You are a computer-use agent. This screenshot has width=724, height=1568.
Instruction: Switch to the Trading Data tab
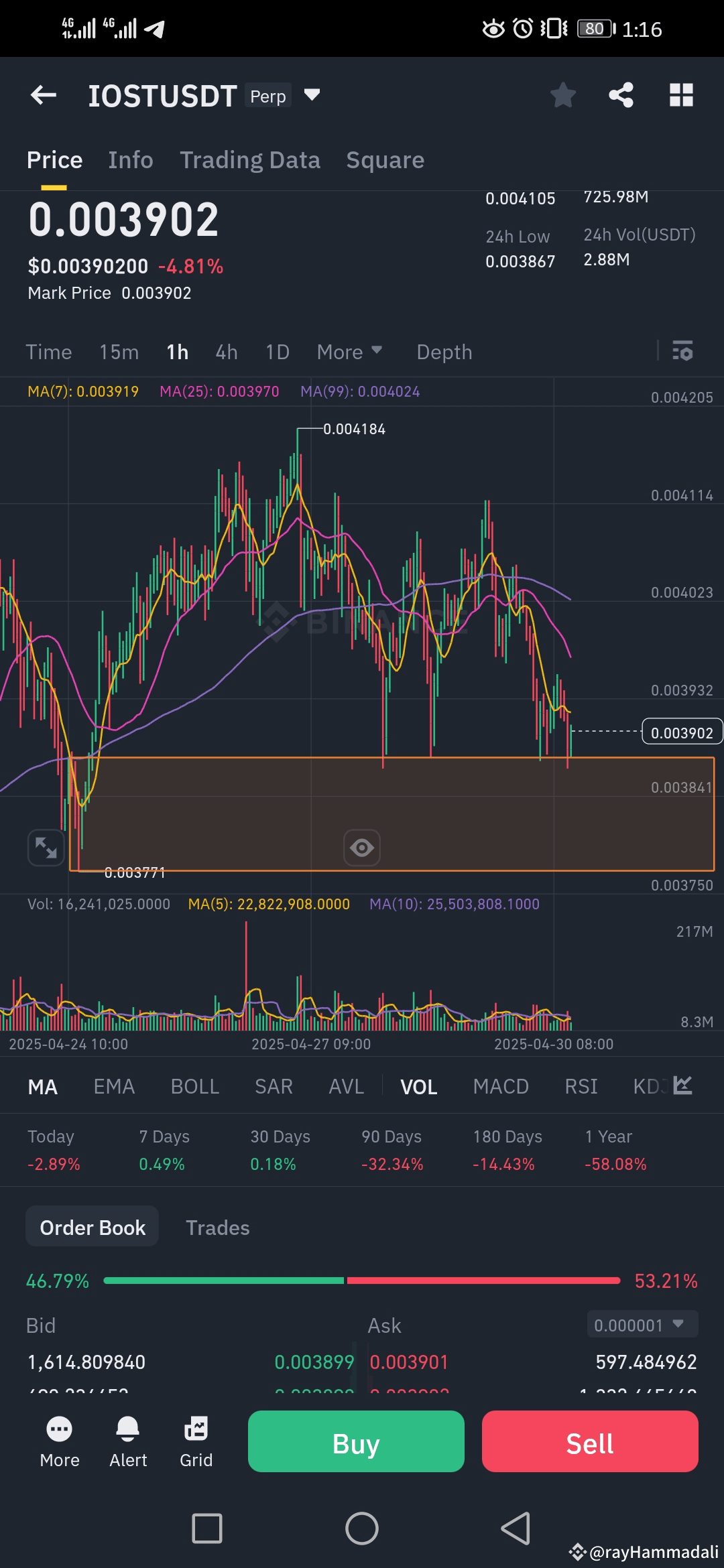click(250, 160)
